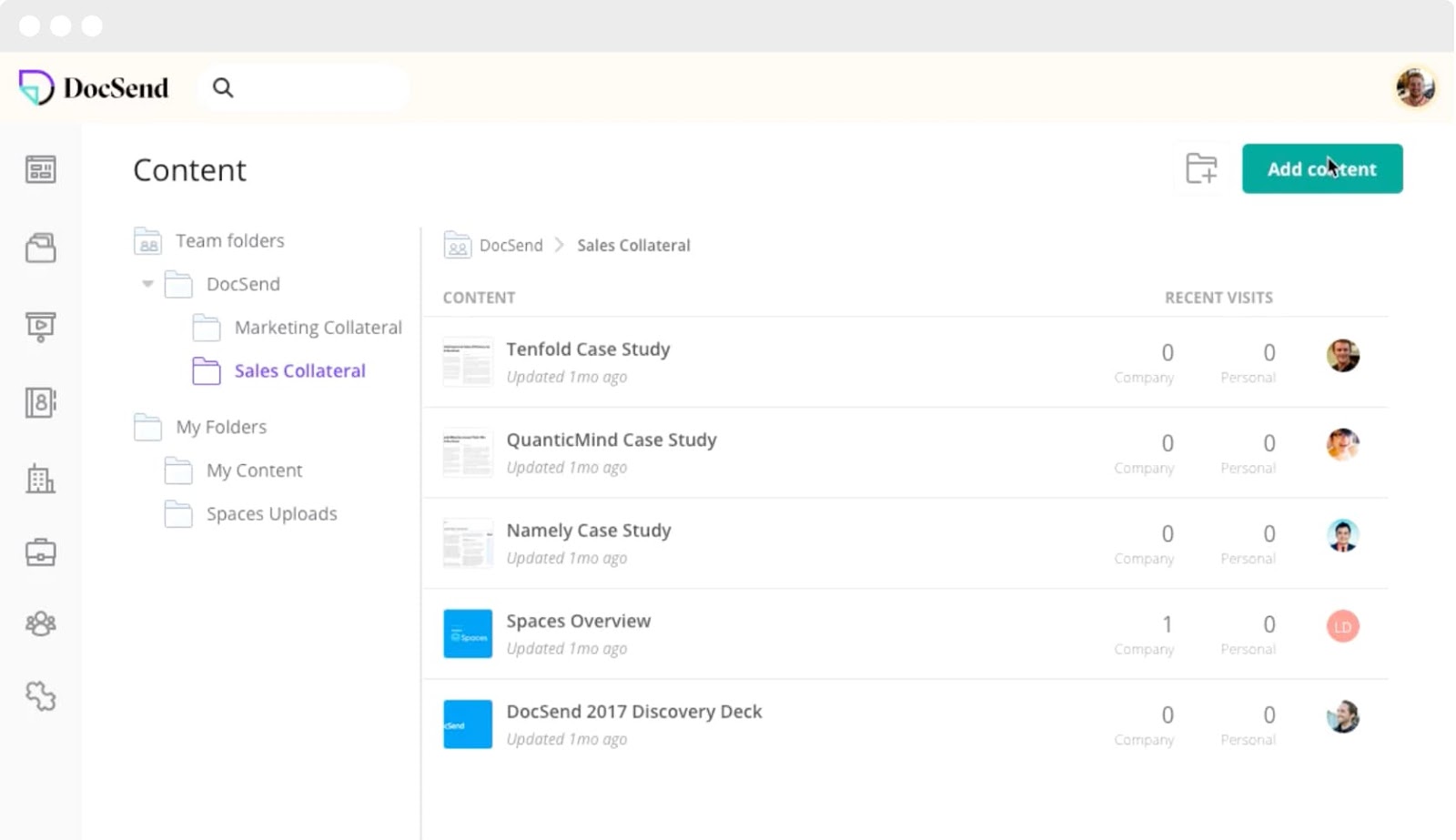Open the briefcase sidebar icon
Viewport: 1456px width, 840px height.
tap(40, 552)
